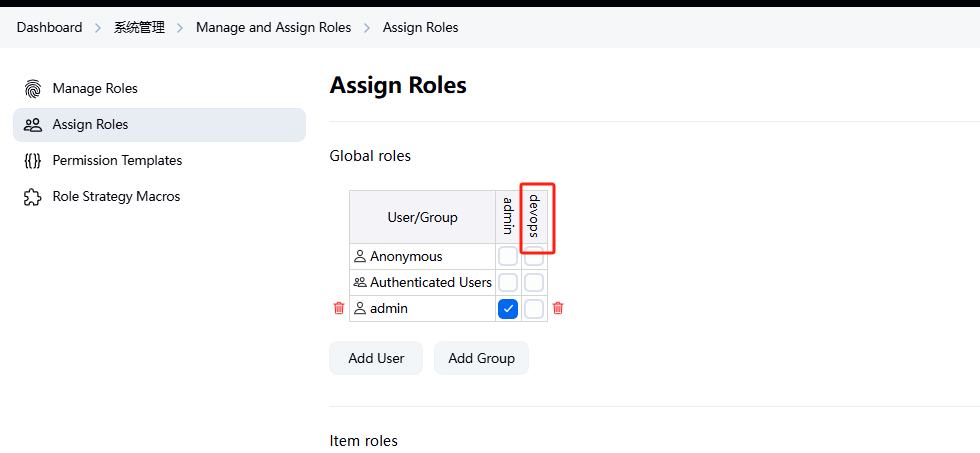The height and width of the screenshot is (453, 980).
Task: Click the person icon next to Anonymous
Action: point(360,257)
